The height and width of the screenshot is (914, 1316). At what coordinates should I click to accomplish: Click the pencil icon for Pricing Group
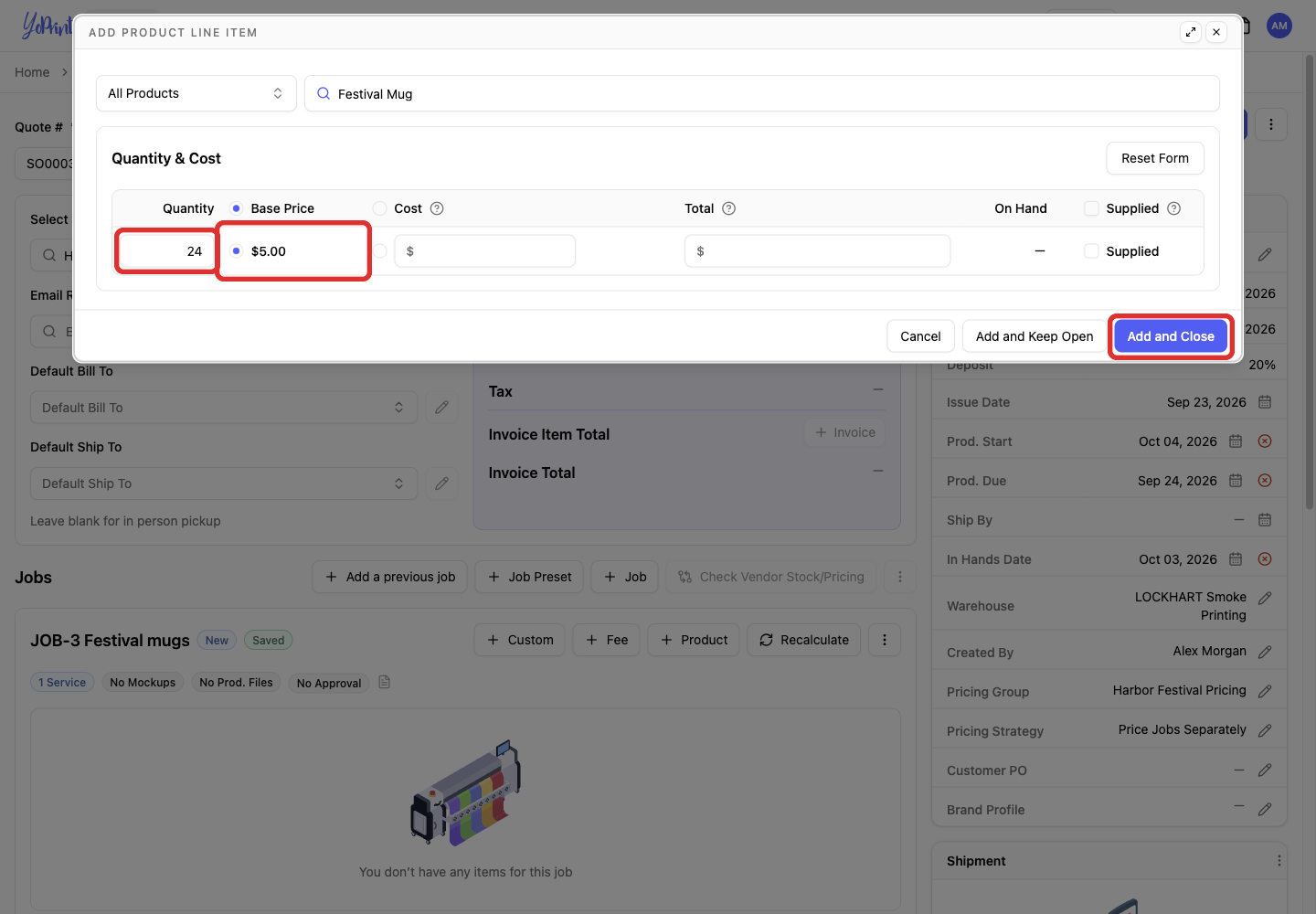pos(1265,691)
